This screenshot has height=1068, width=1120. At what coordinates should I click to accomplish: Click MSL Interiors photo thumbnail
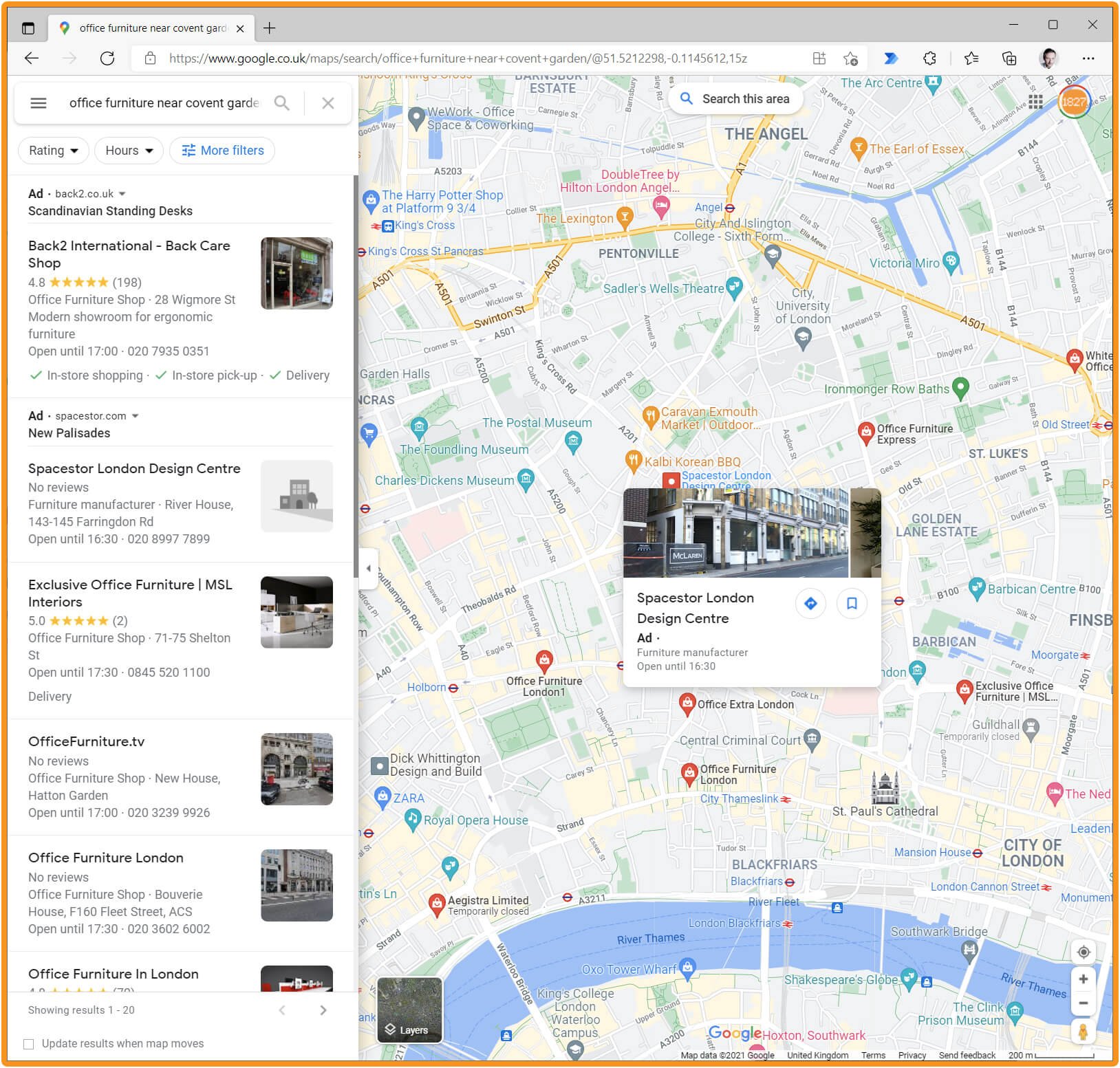(x=297, y=612)
